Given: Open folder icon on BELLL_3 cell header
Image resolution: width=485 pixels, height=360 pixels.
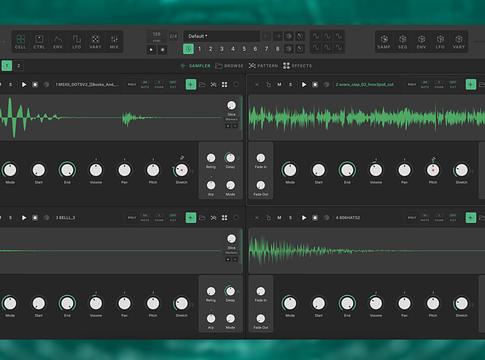Looking at the screenshot, I should point(202,218).
